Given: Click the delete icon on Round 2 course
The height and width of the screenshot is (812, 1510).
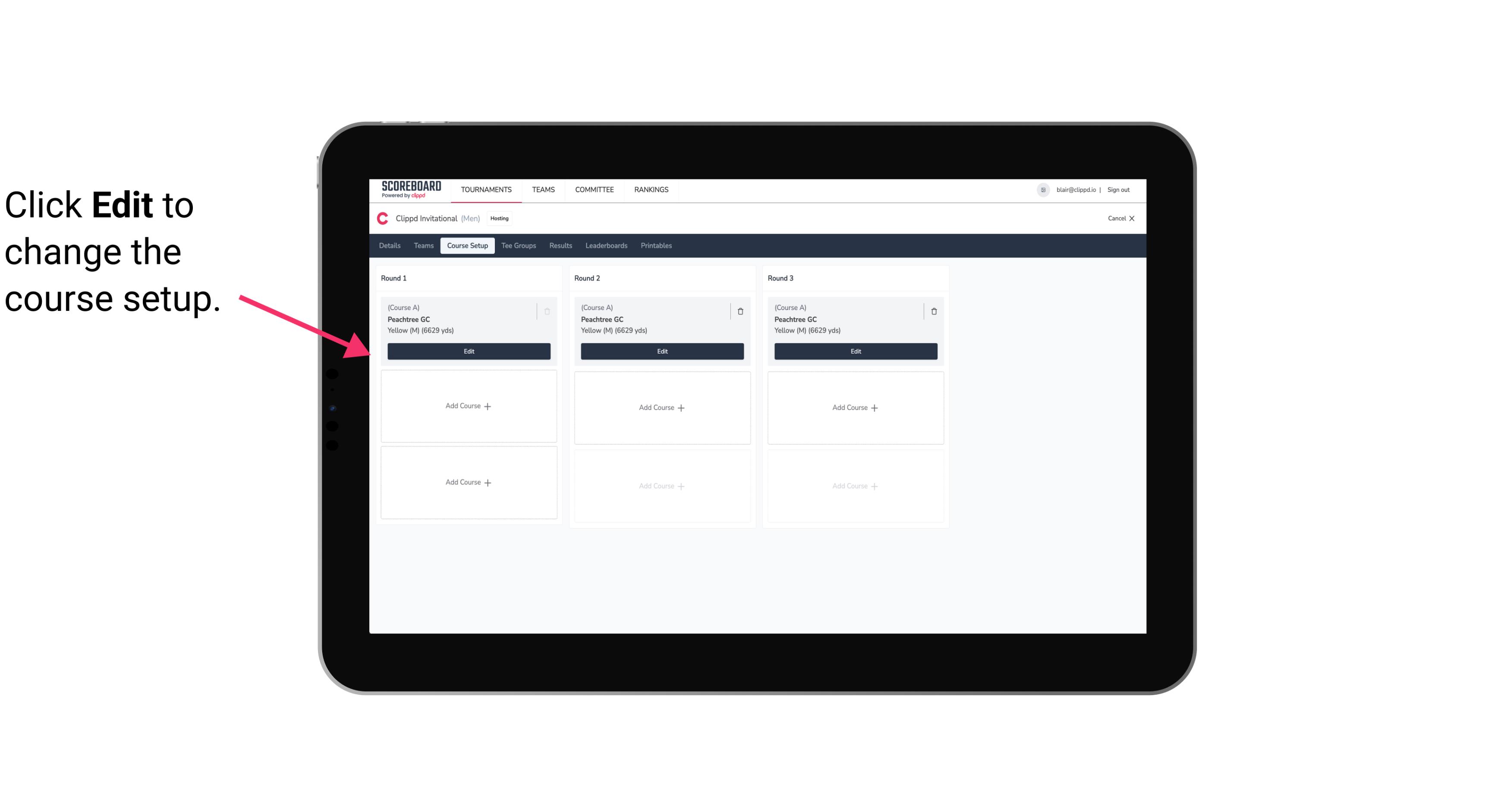Looking at the screenshot, I should pyautogui.click(x=740, y=311).
